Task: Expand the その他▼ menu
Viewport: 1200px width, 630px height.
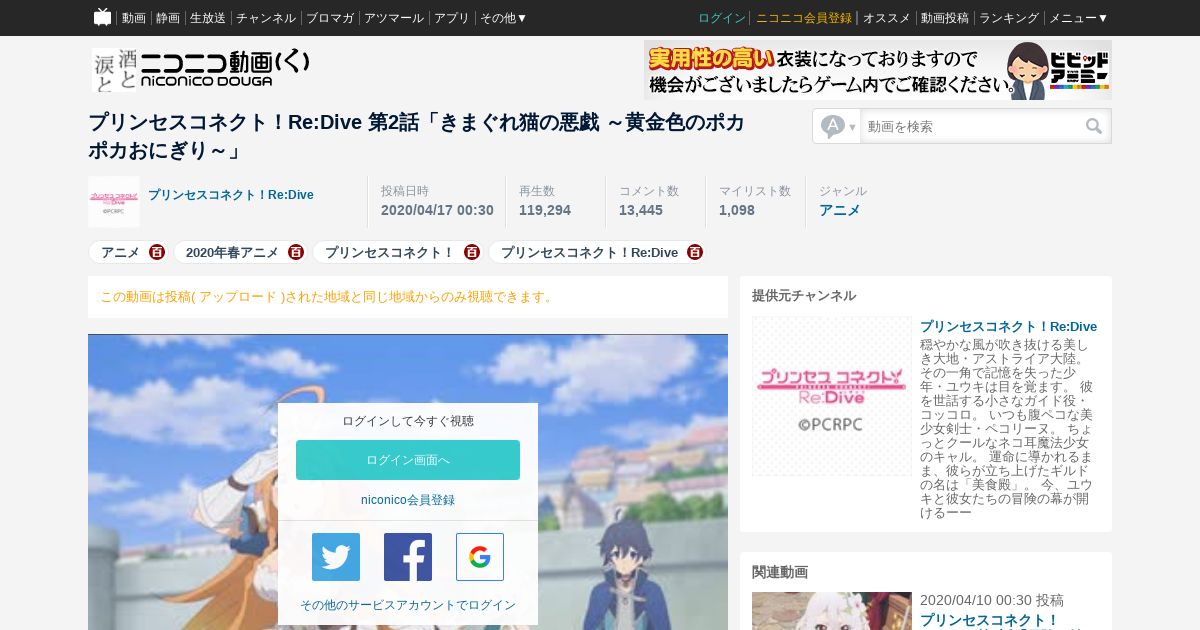Action: (x=503, y=18)
